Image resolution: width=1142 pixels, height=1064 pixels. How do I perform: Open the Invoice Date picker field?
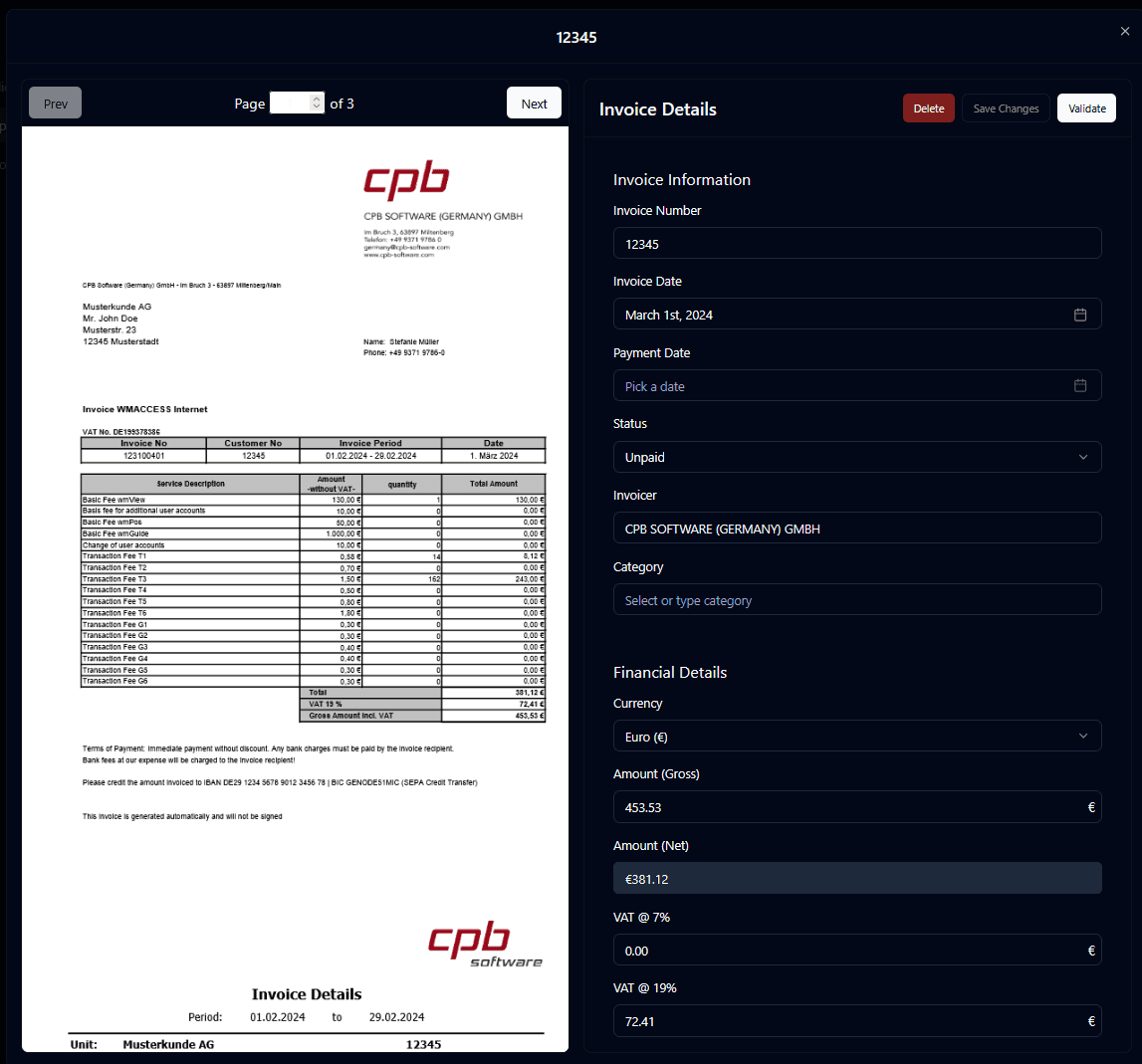click(x=857, y=315)
